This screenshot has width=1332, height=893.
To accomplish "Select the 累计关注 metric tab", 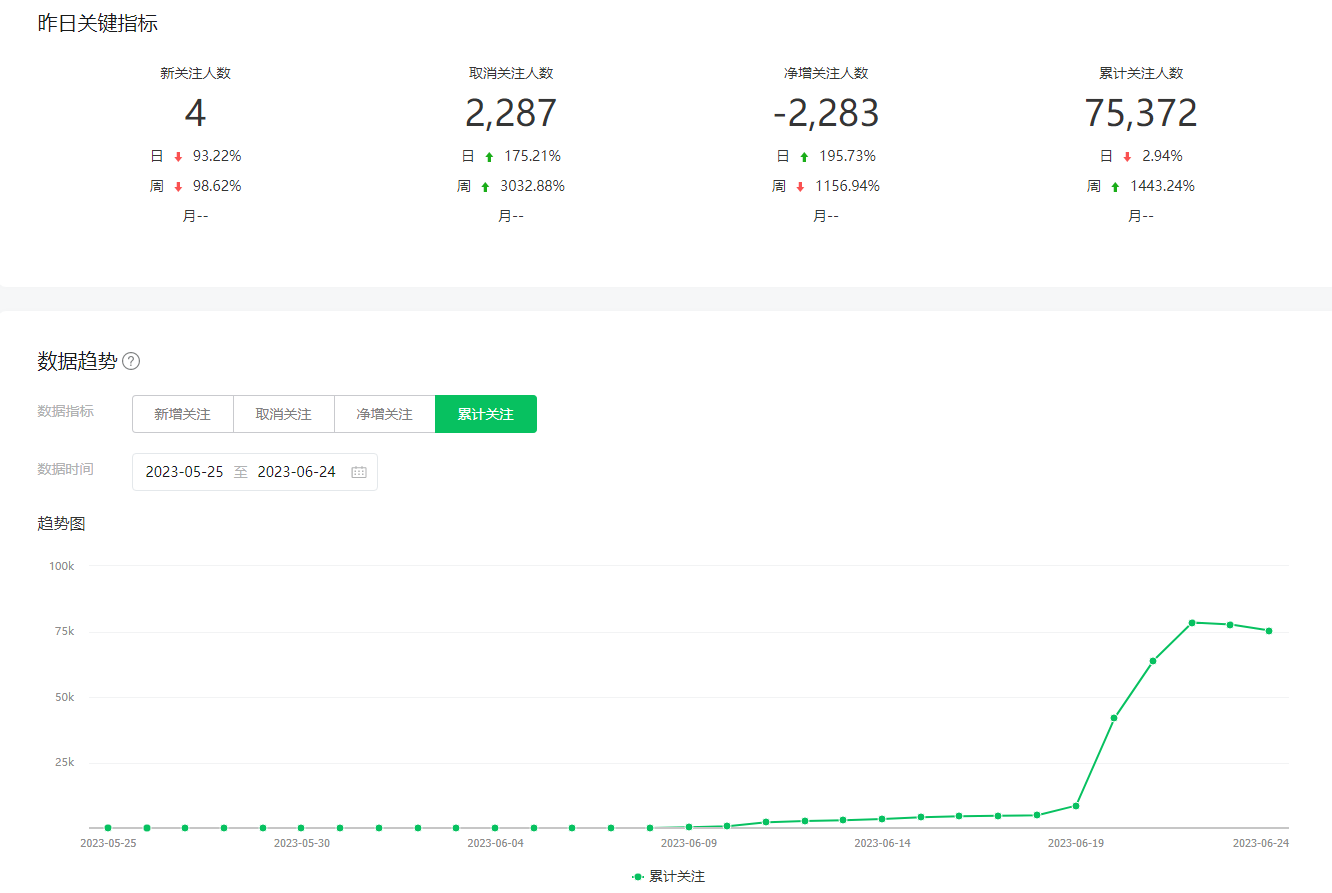I will [x=486, y=414].
